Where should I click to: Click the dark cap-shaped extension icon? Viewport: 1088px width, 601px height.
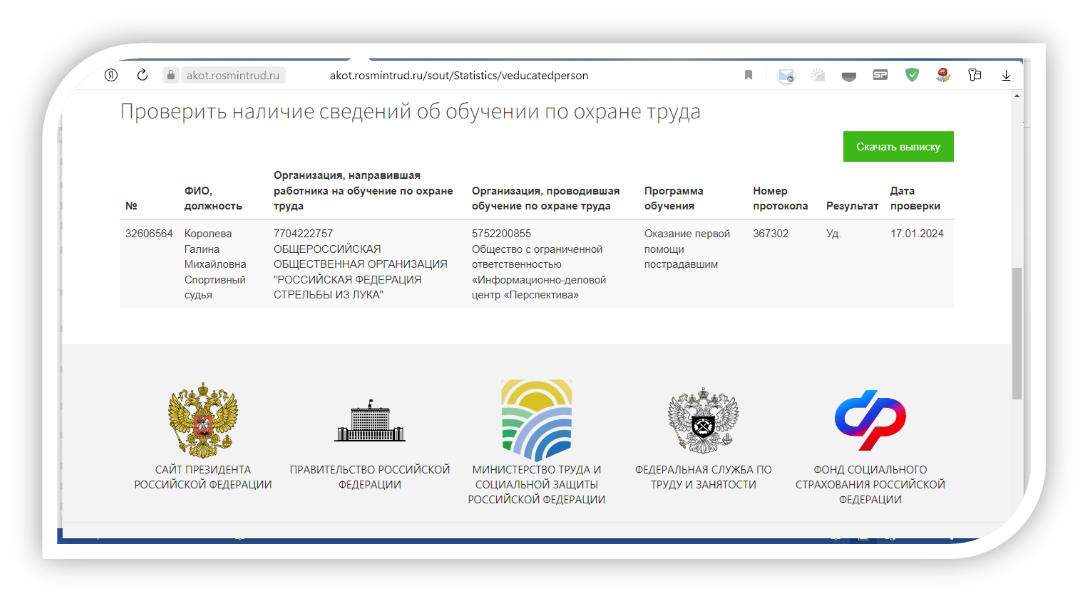[x=849, y=75]
